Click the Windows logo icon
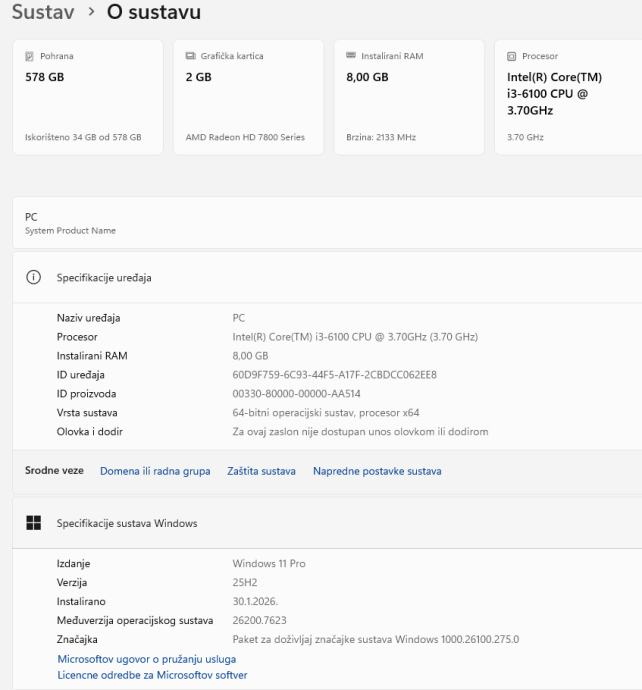Viewport: 642px width, 690px height. [34, 523]
